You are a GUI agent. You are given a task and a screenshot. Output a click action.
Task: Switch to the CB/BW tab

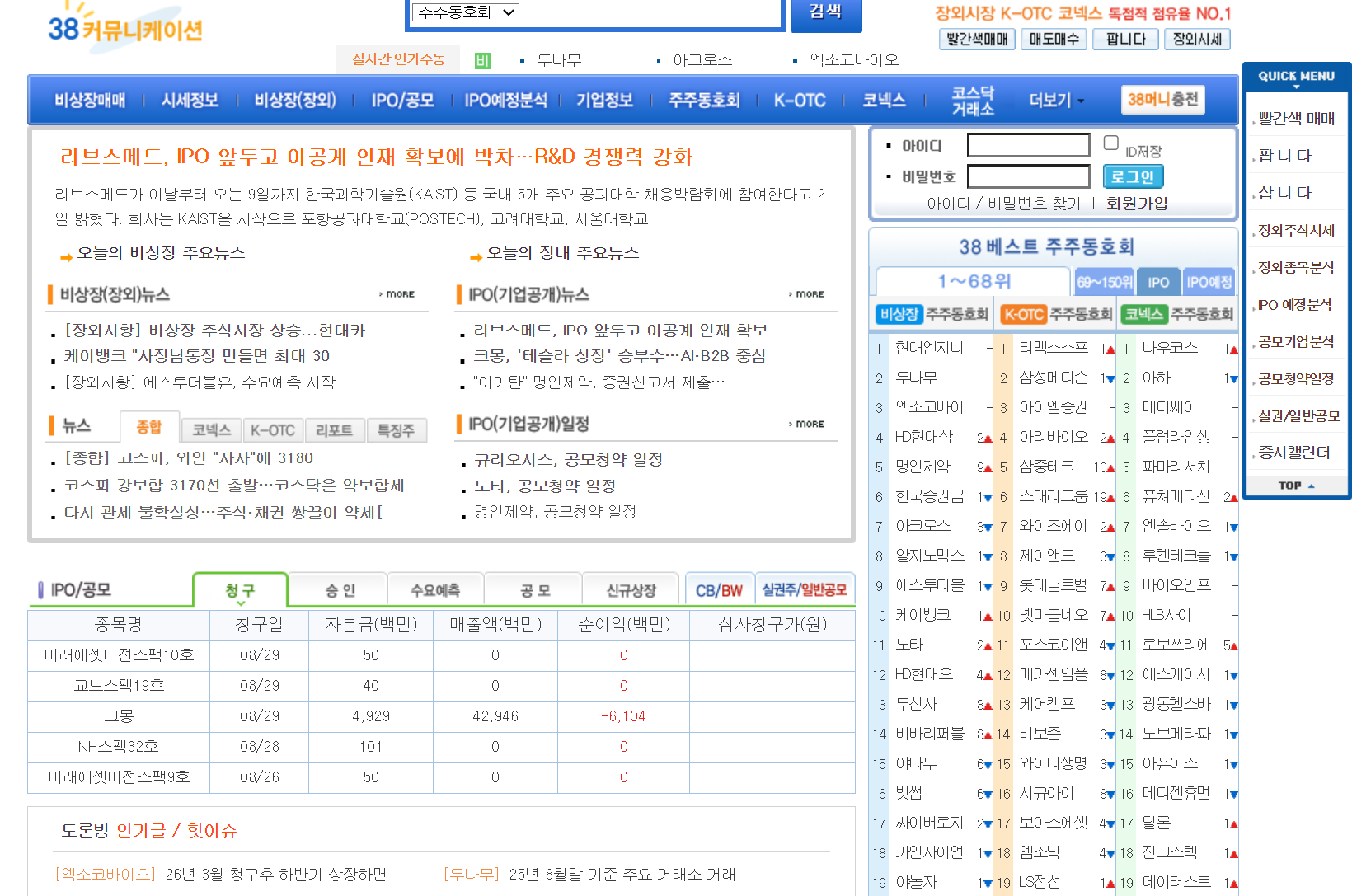[719, 590]
